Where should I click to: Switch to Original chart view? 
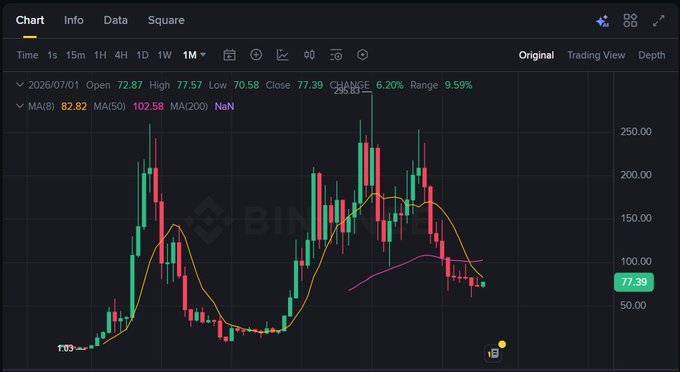click(536, 55)
